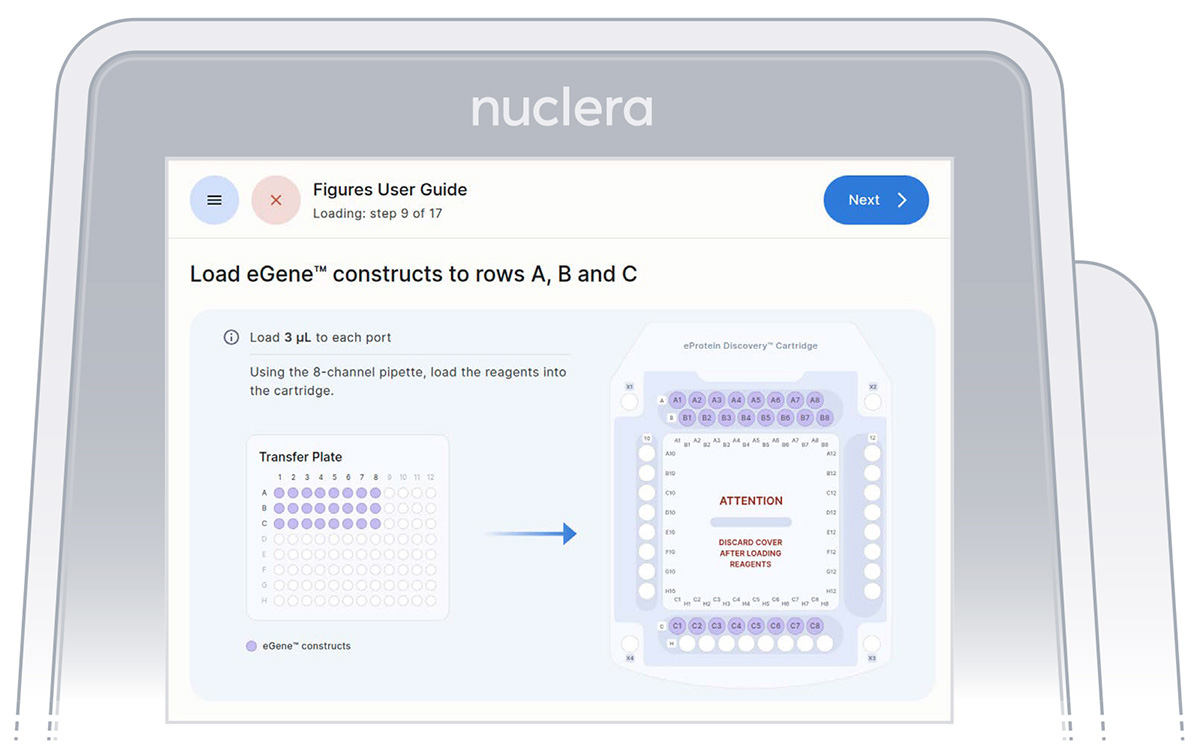Click the eGene constructs legend swatch
This screenshot has height=756, width=1200.
(x=251, y=646)
